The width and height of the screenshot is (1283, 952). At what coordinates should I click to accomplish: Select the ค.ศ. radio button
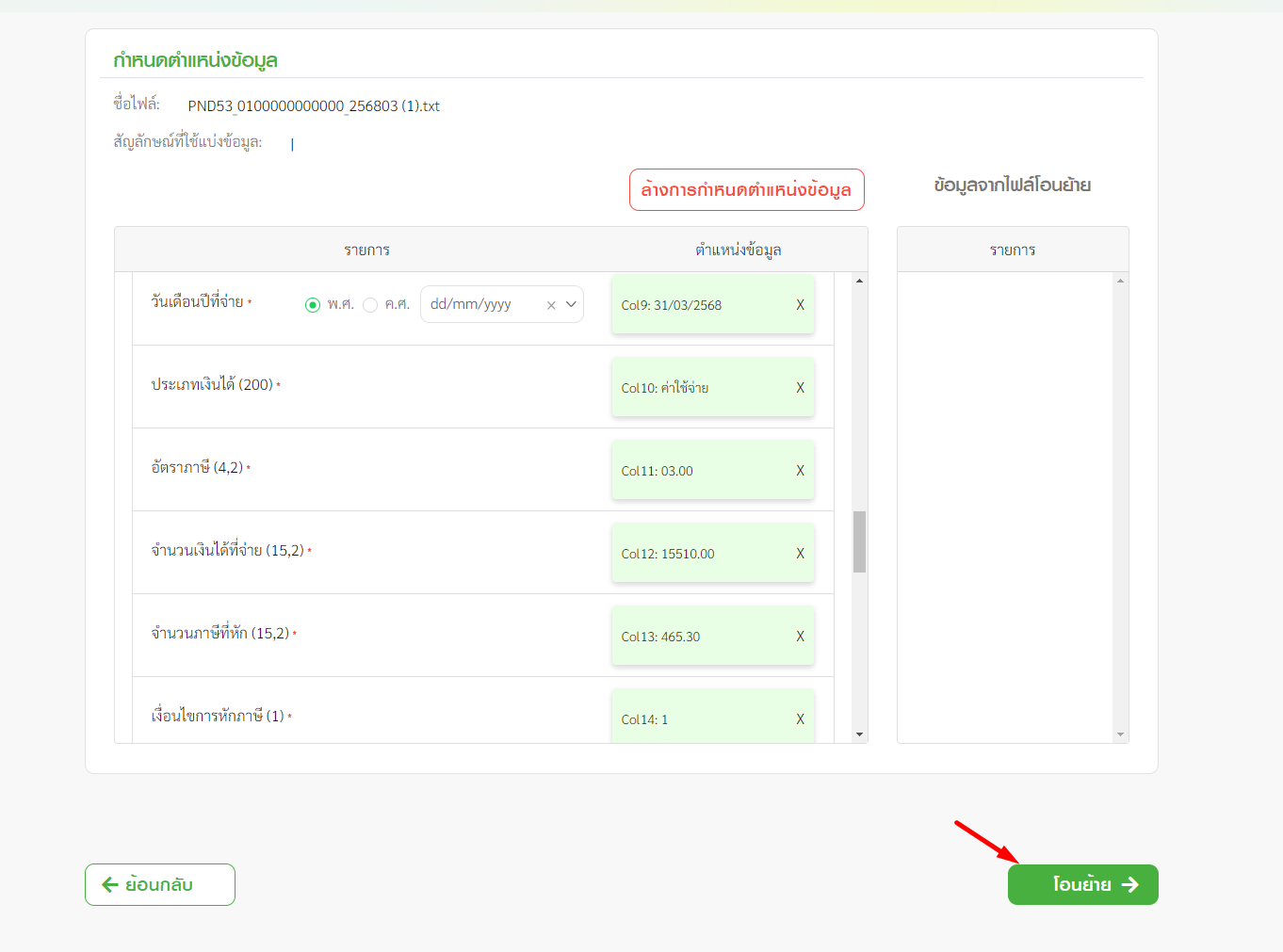(x=370, y=305)
